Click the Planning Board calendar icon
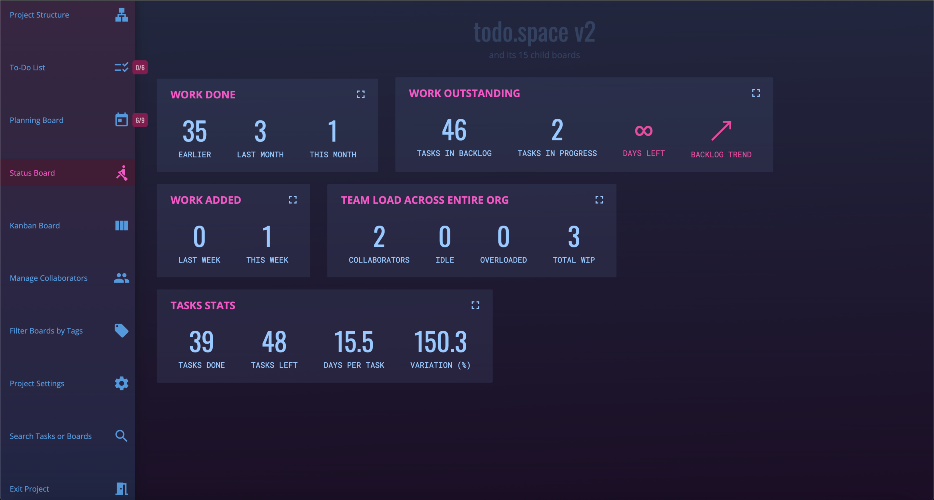934x500 pixels. [122, 120]
